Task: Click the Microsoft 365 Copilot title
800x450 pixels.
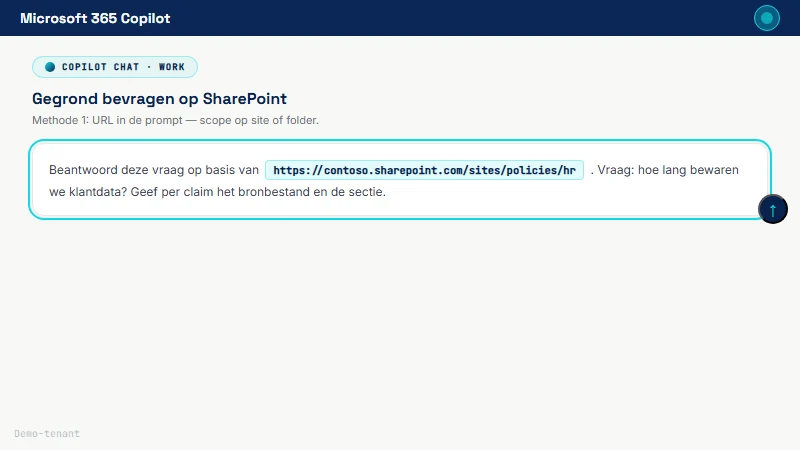Action: 95,18
